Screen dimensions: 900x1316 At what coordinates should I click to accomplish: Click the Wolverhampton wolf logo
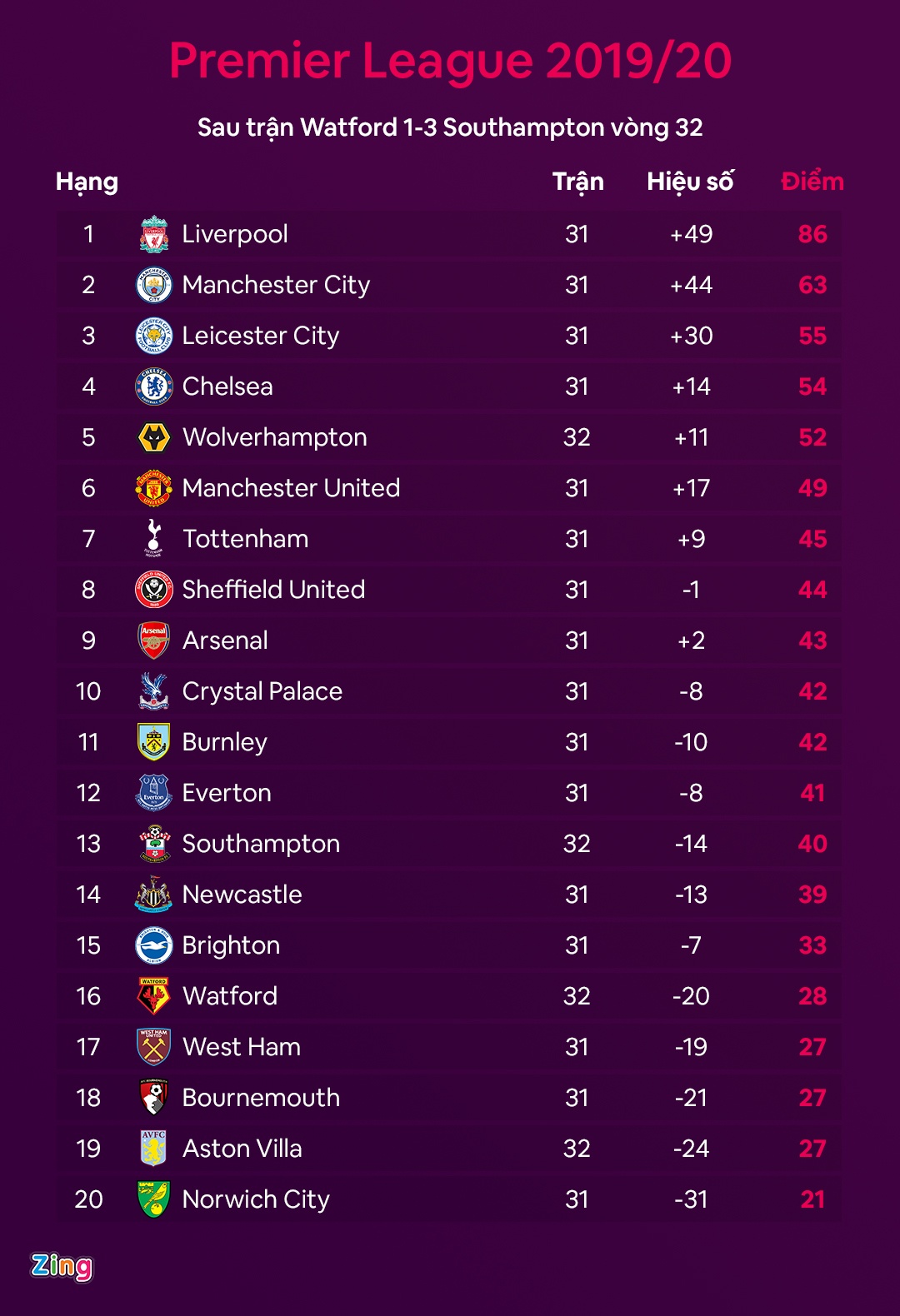(154, 437)
